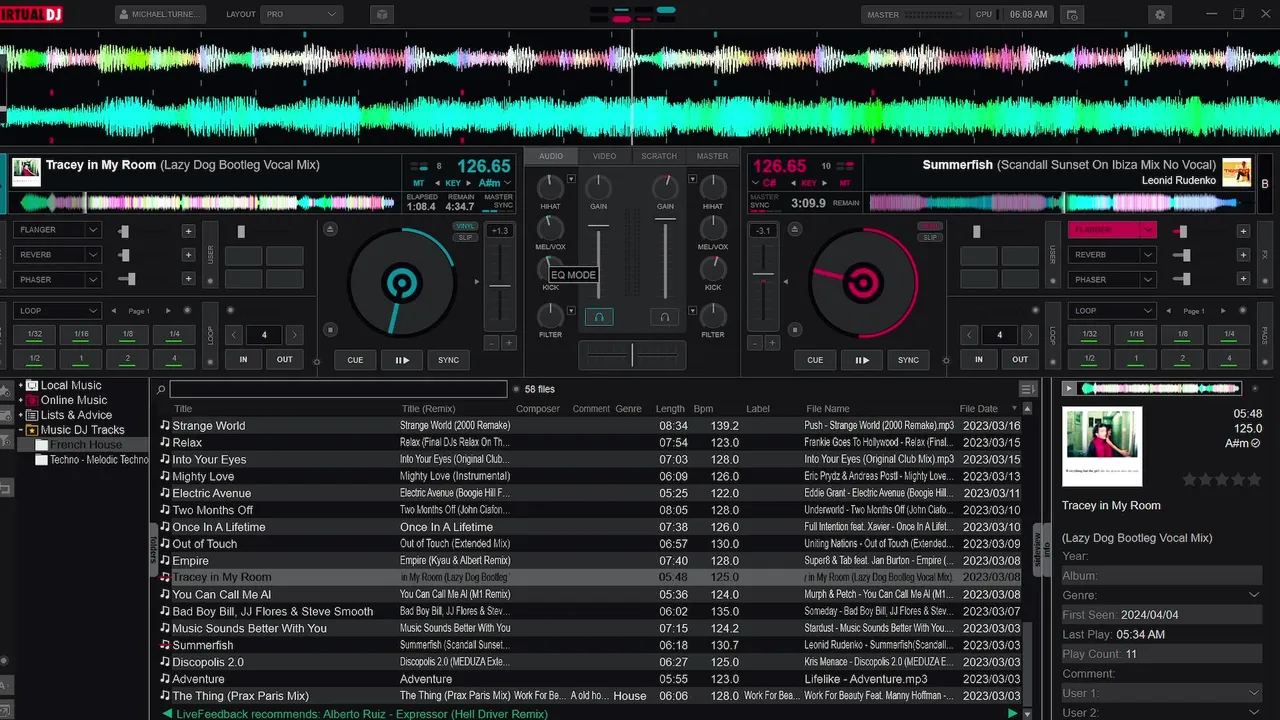This screenshot has width=1280, height=720.
Task: Set loop IN on the left deck
Action: pyautogui.click(x=243, y=359)
